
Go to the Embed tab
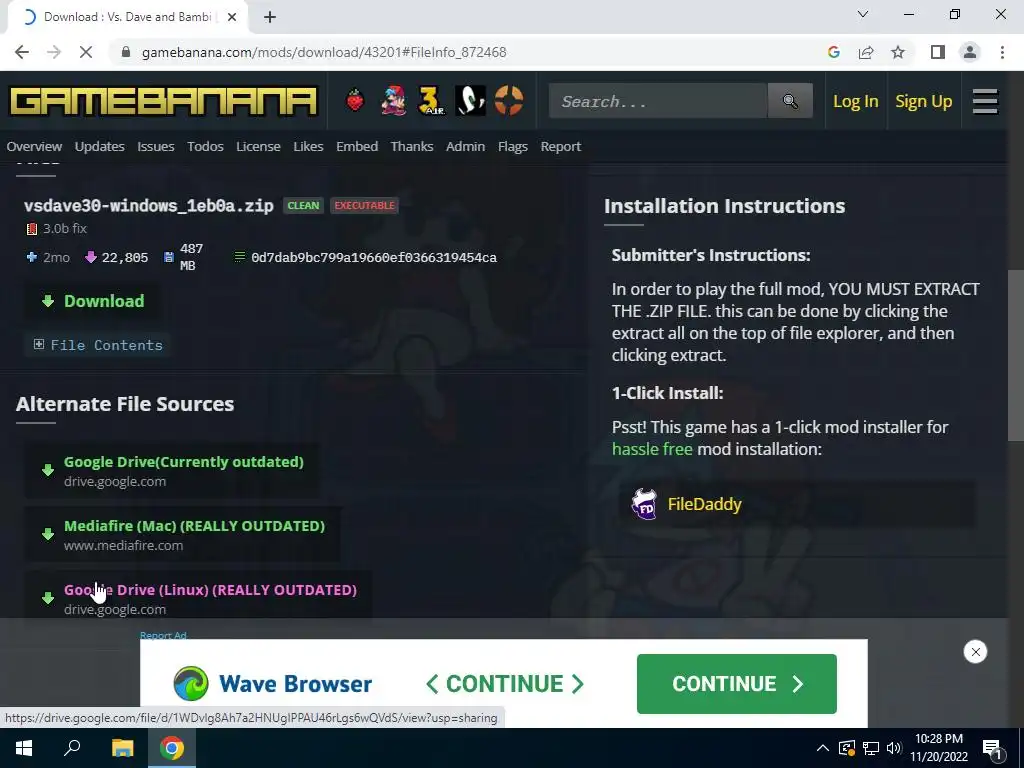coord(357,146)
